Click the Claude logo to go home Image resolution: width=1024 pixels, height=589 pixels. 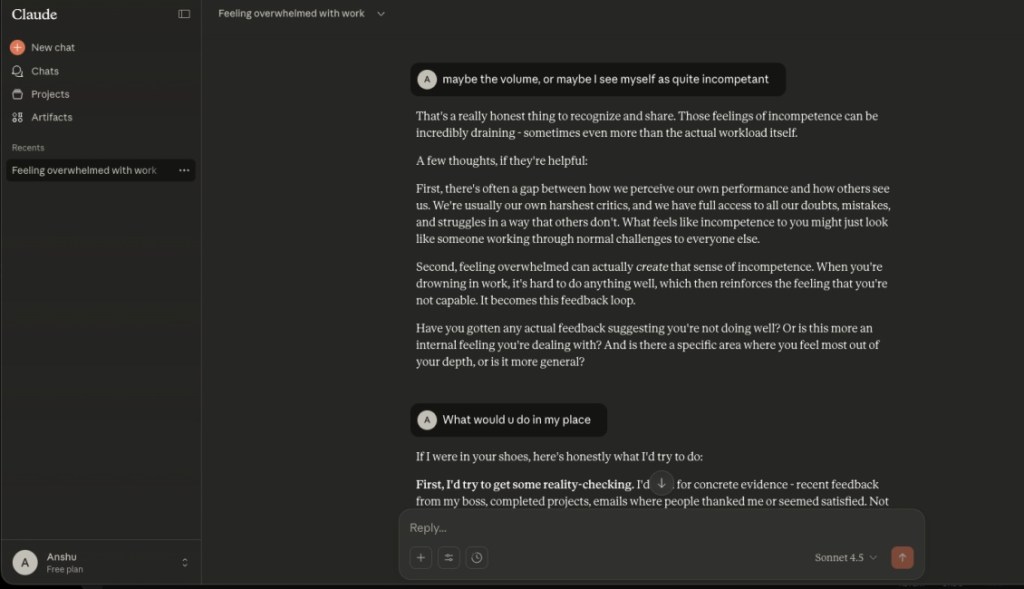coord(35,14)
